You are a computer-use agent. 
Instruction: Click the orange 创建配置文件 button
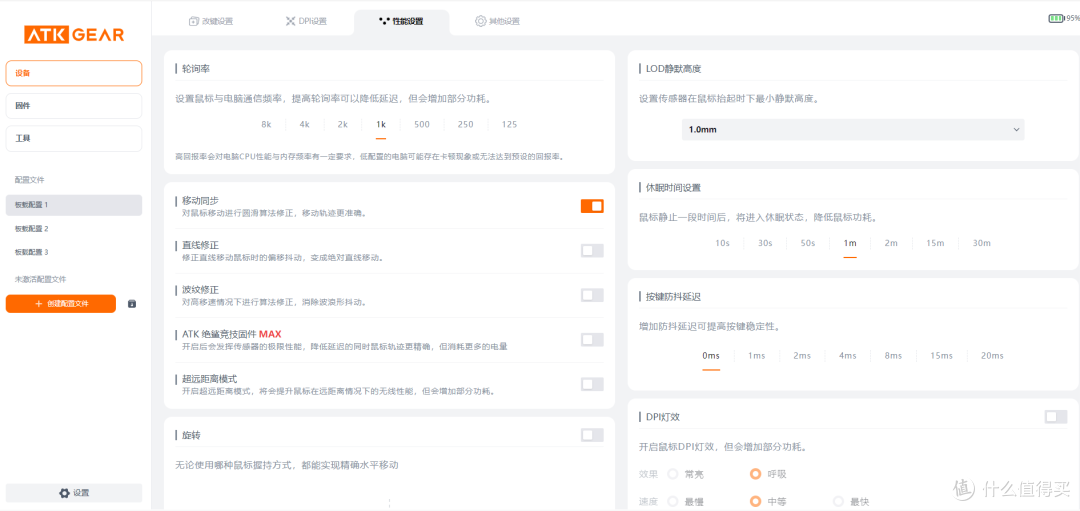point(61,304)
